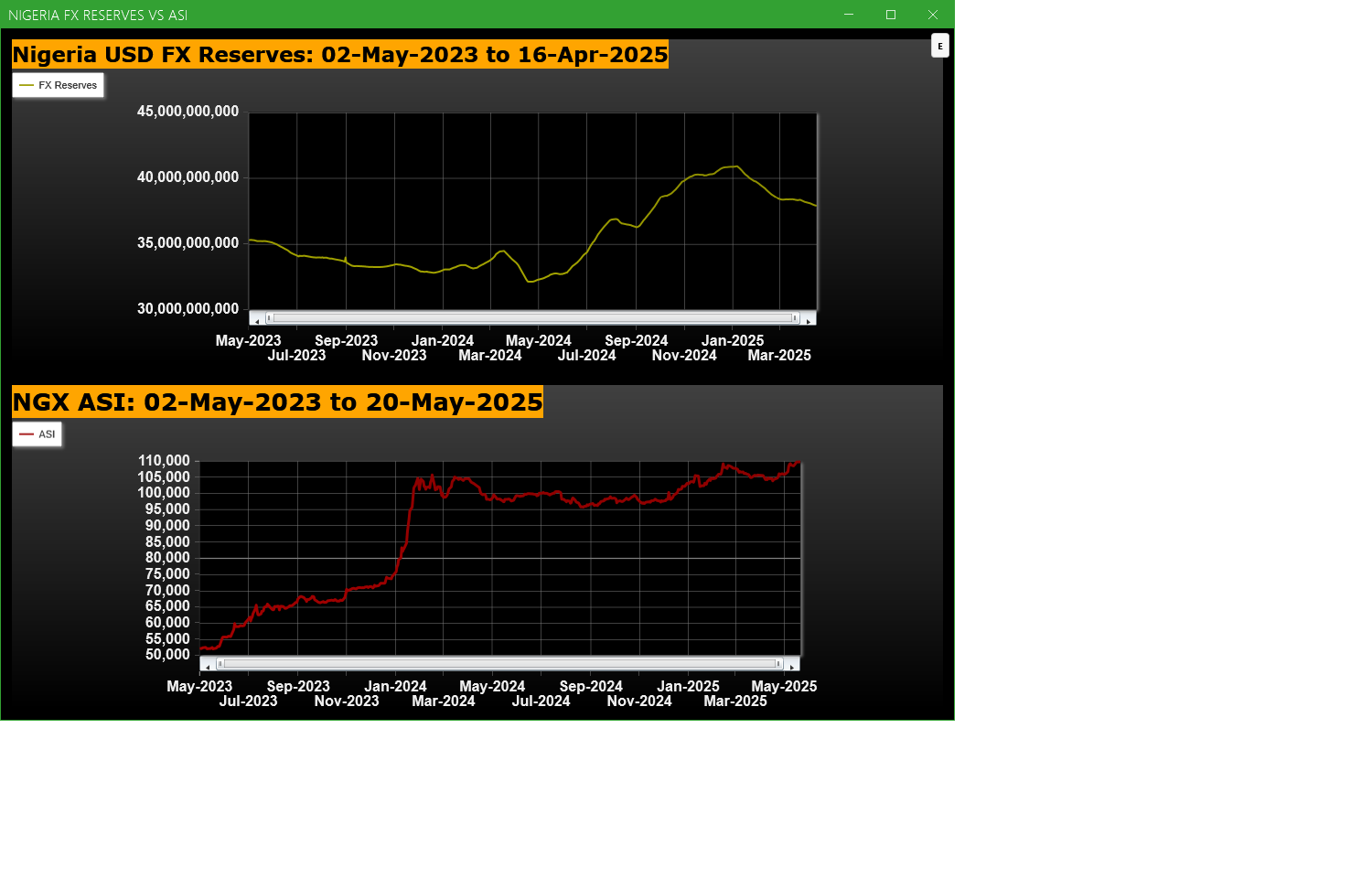
Task: Click left scroll arrow of FX Reserves chart
Action: pyautogui.click(x=257, y=320)
